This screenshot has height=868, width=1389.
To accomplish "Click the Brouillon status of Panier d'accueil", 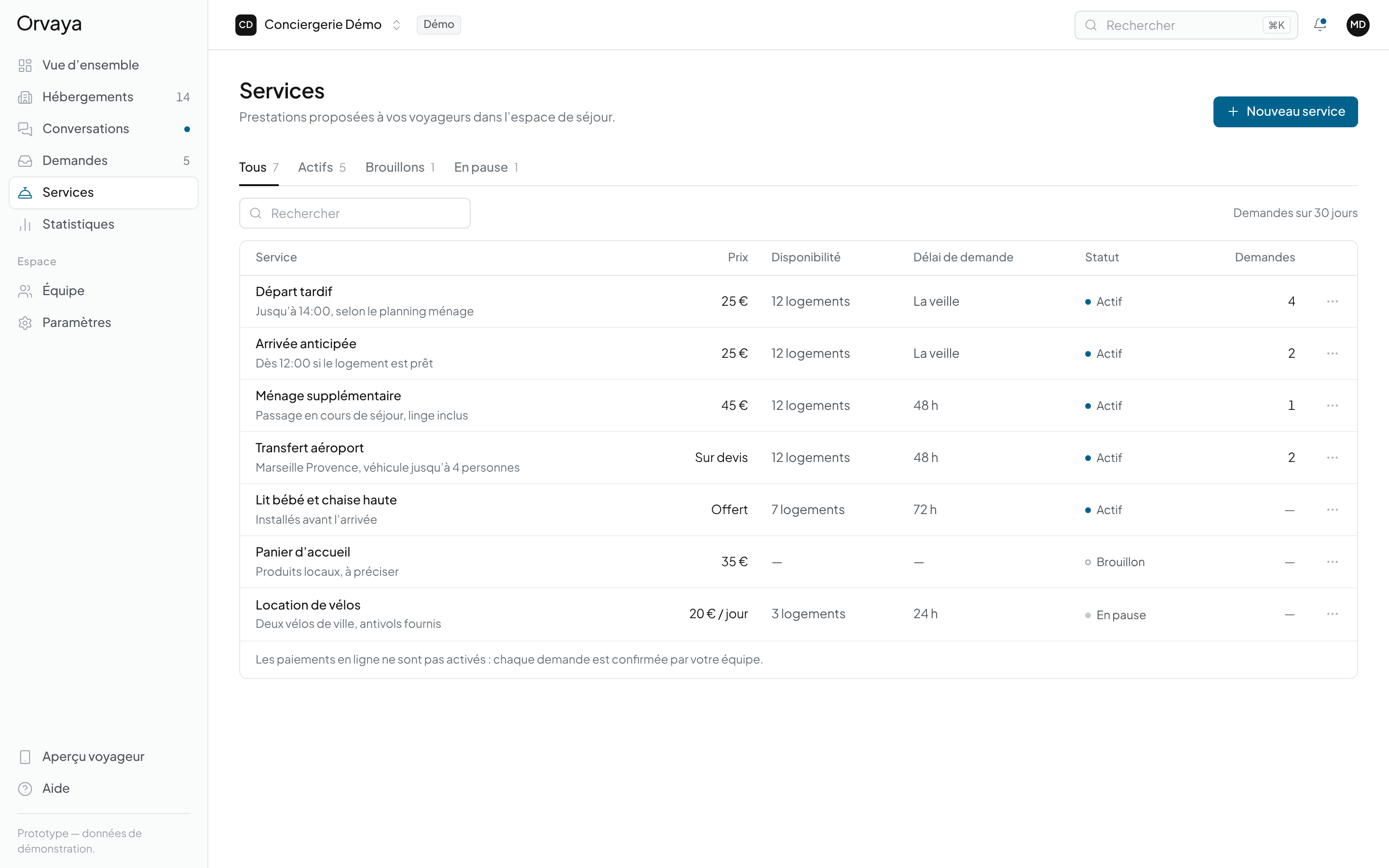I will click(1115, 562).
